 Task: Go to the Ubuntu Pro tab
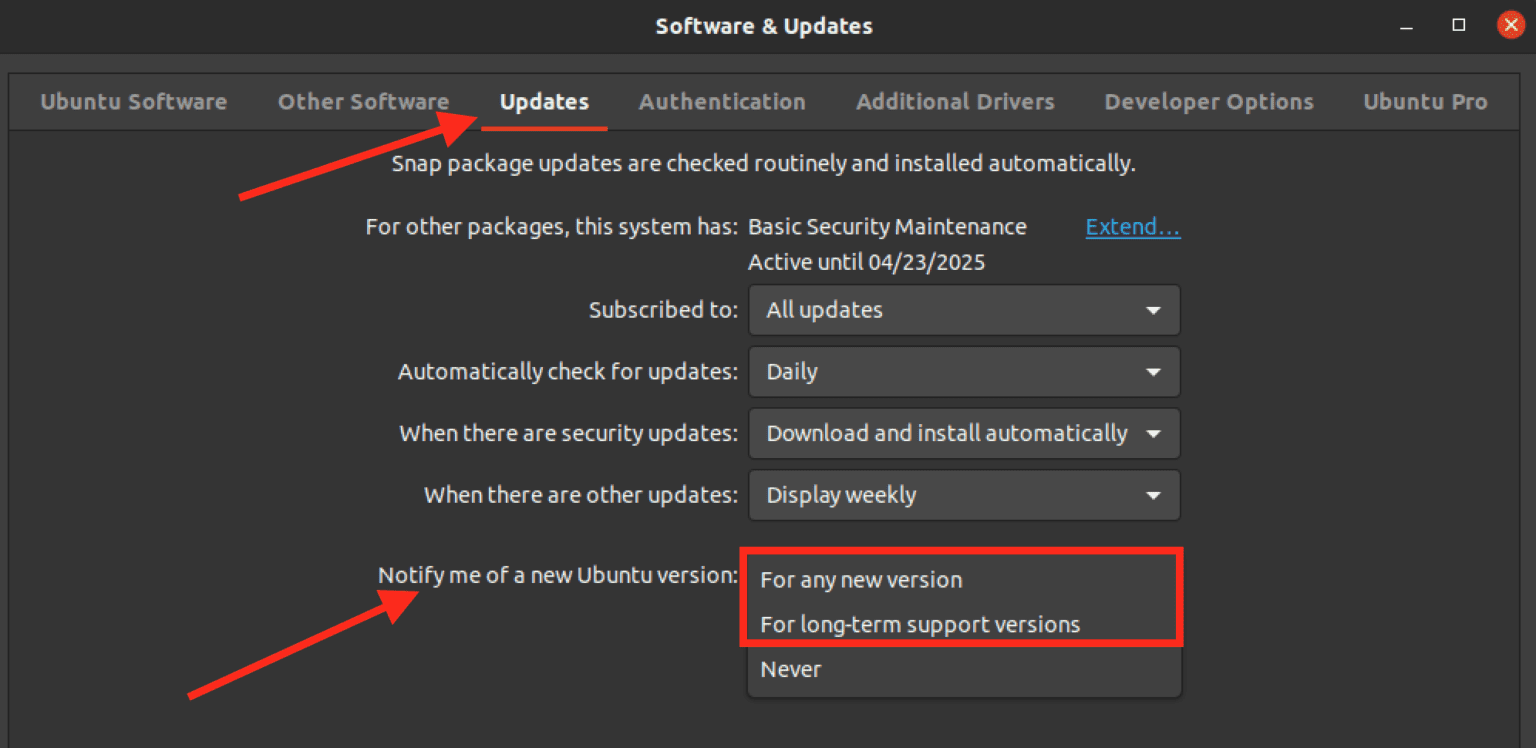[x=1425, y=101]
